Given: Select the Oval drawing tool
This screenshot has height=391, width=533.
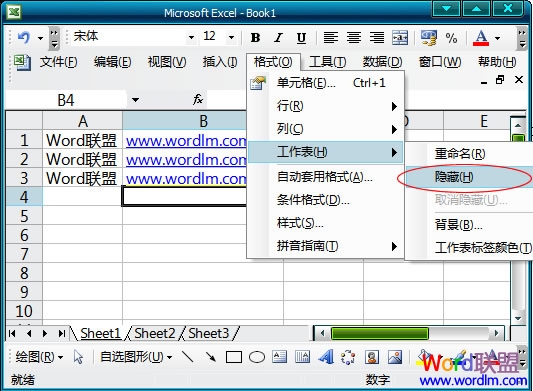Looking at the screenshot, I should click(257, 357).
